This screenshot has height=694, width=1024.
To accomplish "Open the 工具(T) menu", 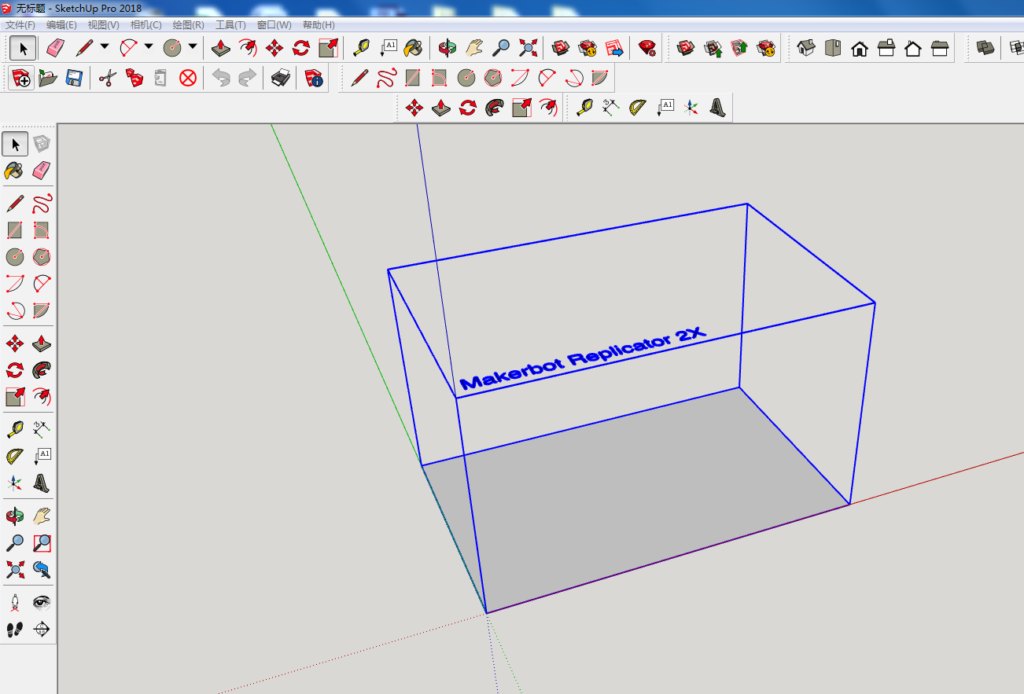I will tap(231, 25).
